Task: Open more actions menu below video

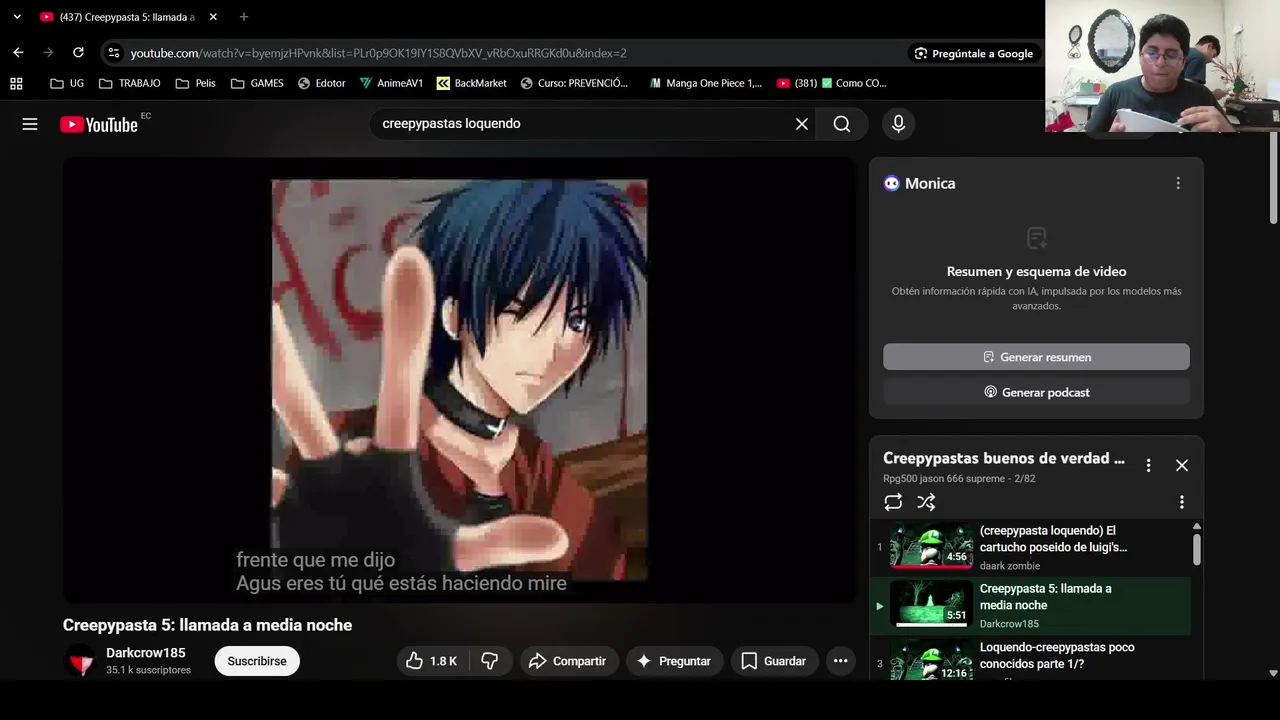Action: click(840, 661)
